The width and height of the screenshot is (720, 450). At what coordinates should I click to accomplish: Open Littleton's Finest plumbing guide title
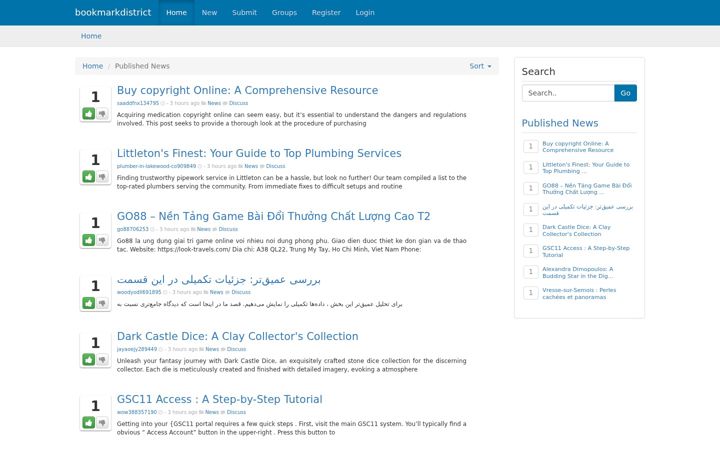point(259,153)
